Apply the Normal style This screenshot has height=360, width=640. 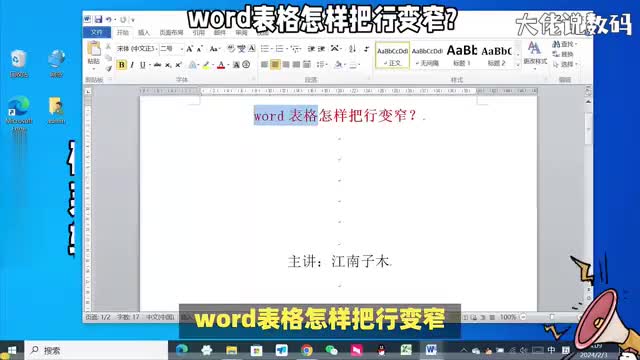tap(392, 56)
